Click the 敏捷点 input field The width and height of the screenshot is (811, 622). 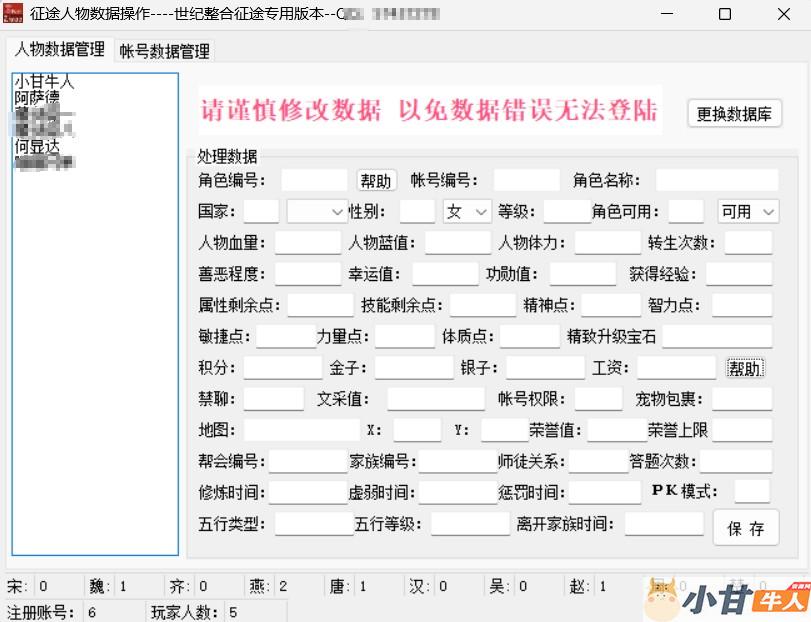click(x=286, y=337)
